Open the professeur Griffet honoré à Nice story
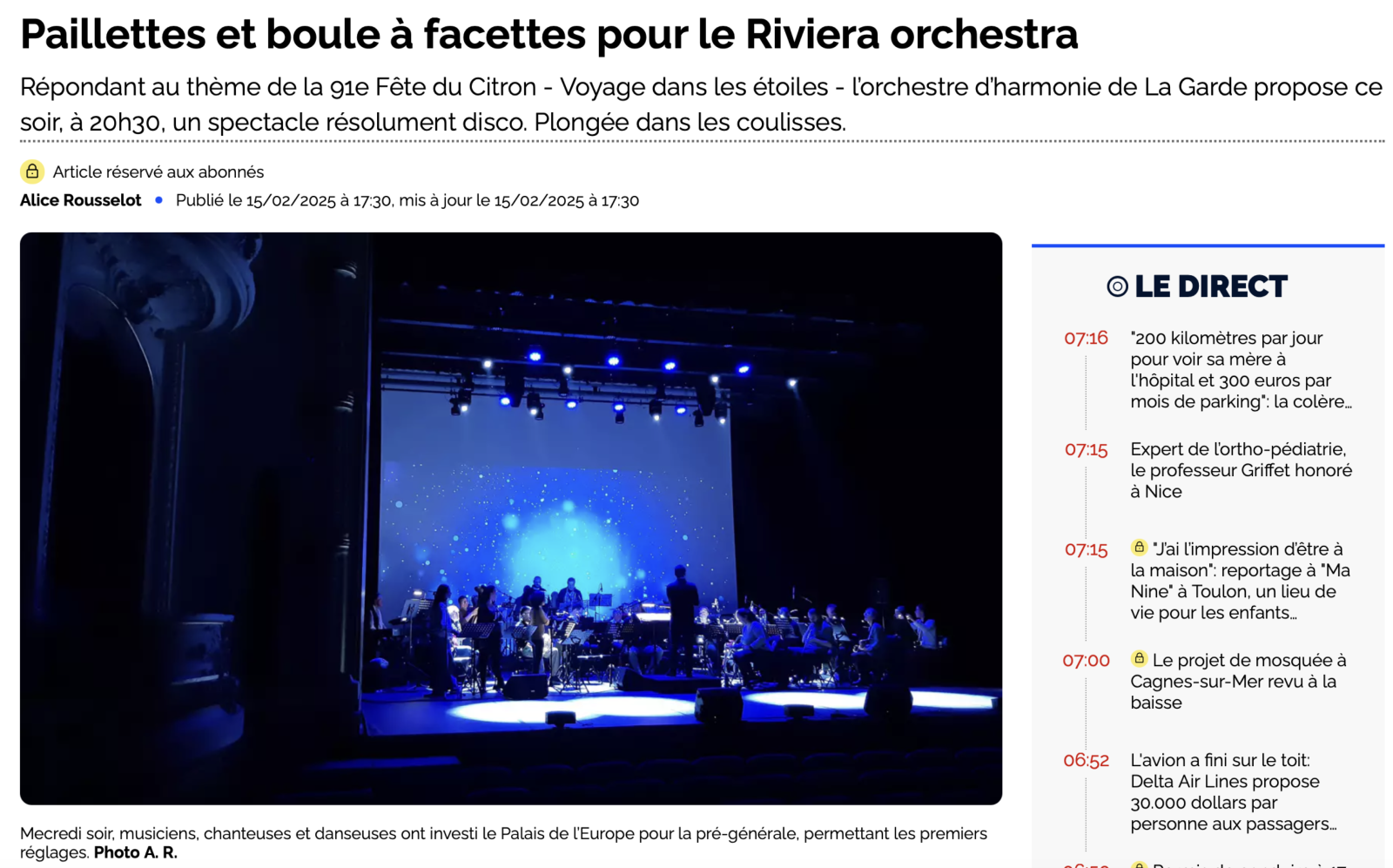The image size is (1393, 868). click(x=1242, y=470)
